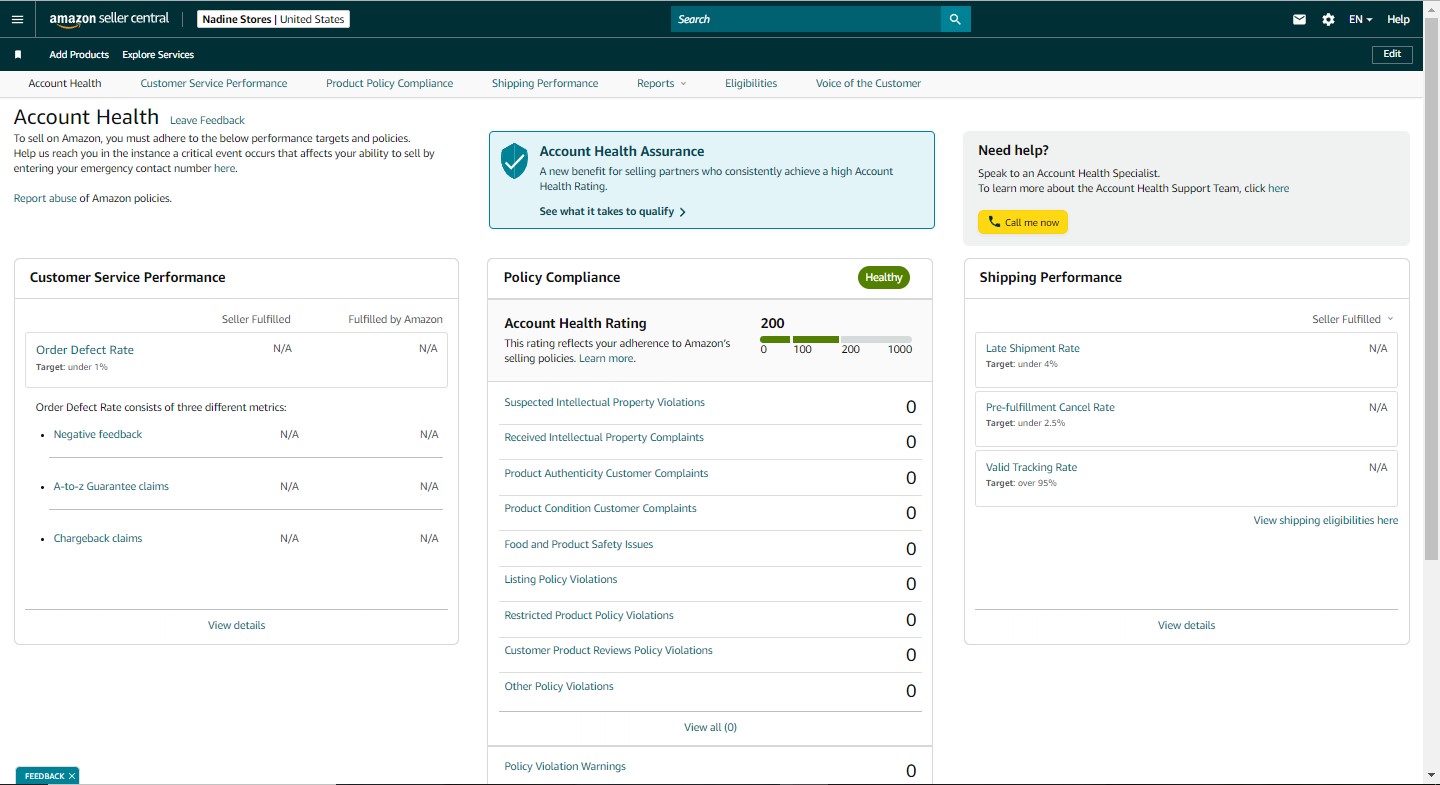1440x785 pixels.
Task: Click the Account Health Rating progress bar
Action: 836,340
